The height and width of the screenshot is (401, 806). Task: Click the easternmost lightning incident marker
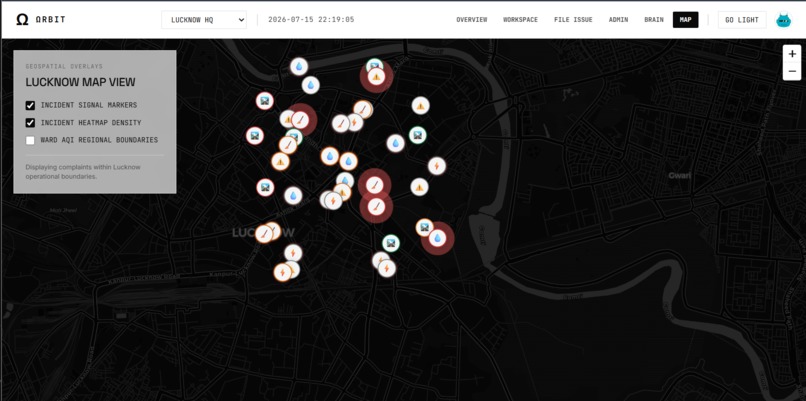point(437,166)
